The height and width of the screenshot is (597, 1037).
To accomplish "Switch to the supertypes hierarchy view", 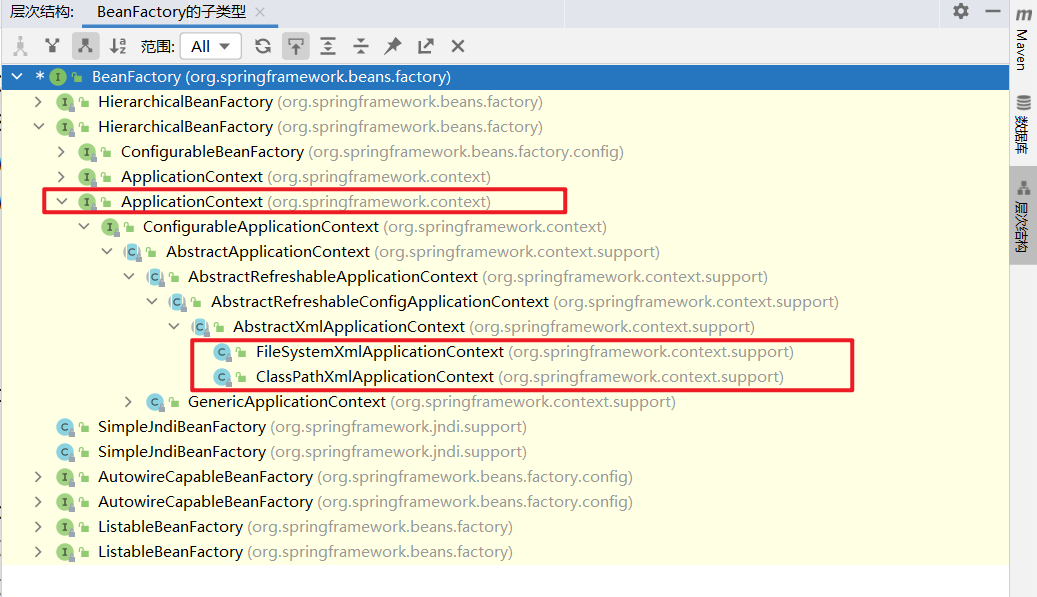I will (x=52, y=46).
